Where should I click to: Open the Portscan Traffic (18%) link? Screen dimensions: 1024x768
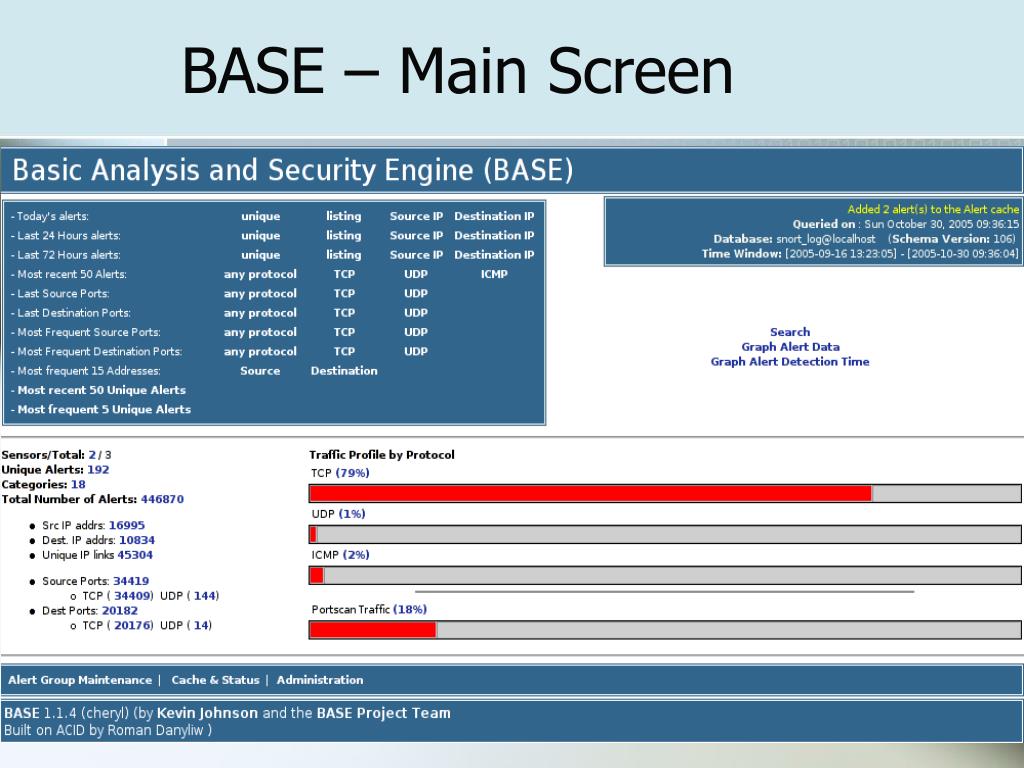410,609
